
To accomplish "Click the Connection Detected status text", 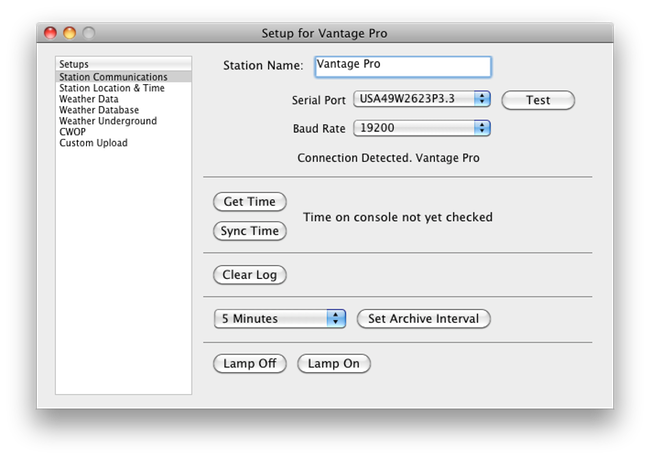I will pos(388,158).
